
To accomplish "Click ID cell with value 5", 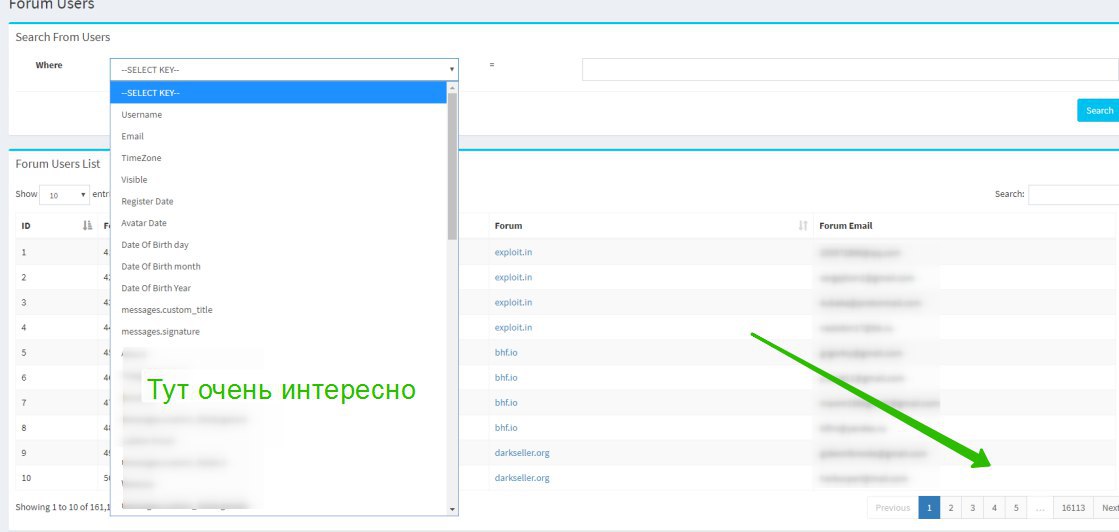I will tap(56, 353).
